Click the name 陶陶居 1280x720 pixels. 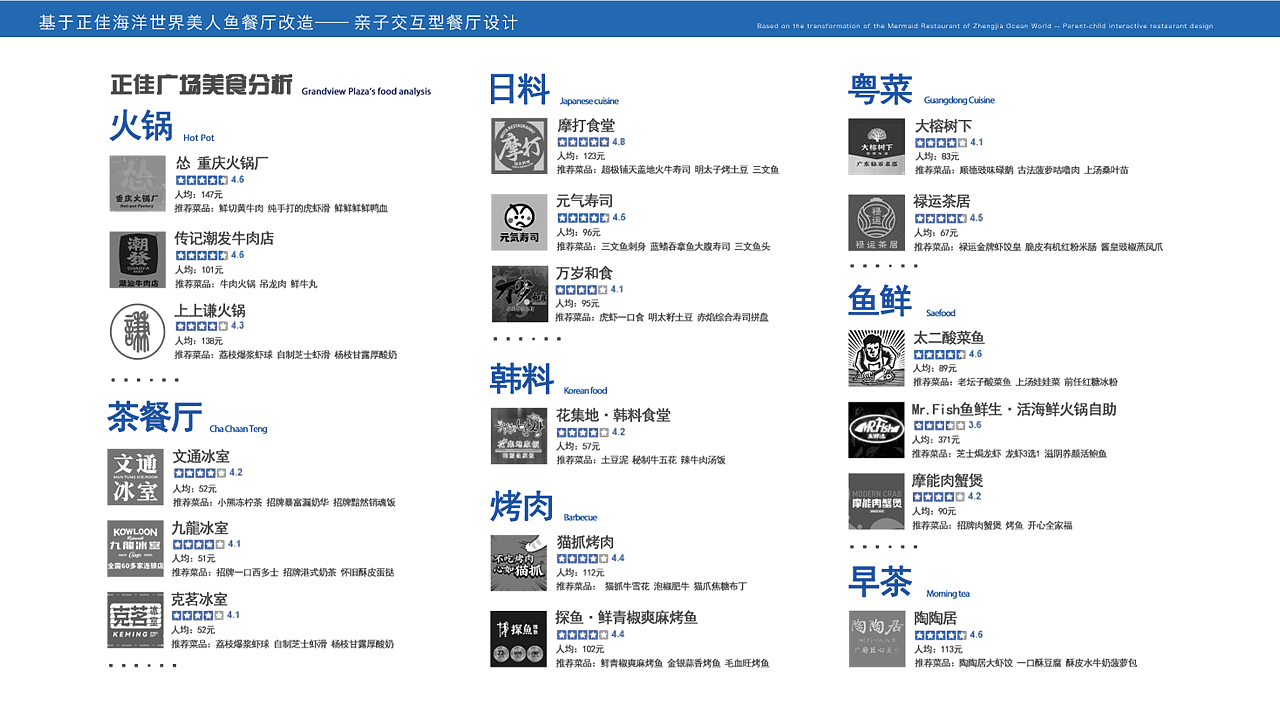click(x=935, y=618)
